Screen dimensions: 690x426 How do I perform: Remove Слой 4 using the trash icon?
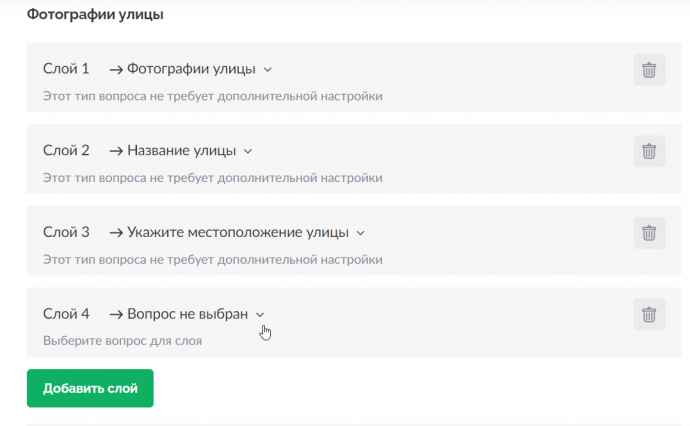pos(649,314)
